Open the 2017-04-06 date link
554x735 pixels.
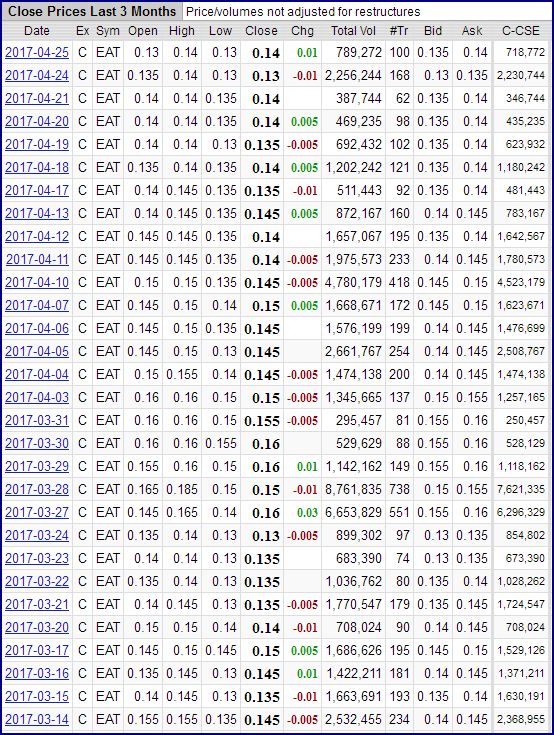click(x=37, y=328)
